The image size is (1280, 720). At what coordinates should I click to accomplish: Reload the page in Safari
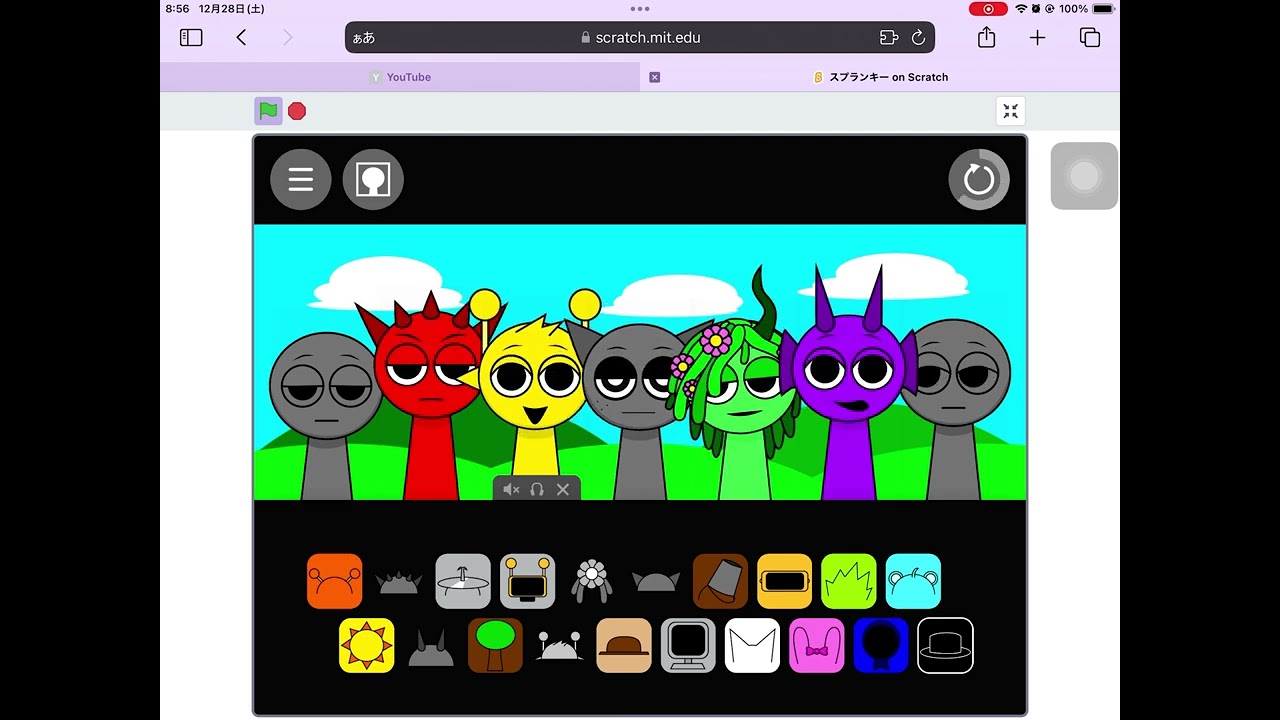[x=918, y=38]
